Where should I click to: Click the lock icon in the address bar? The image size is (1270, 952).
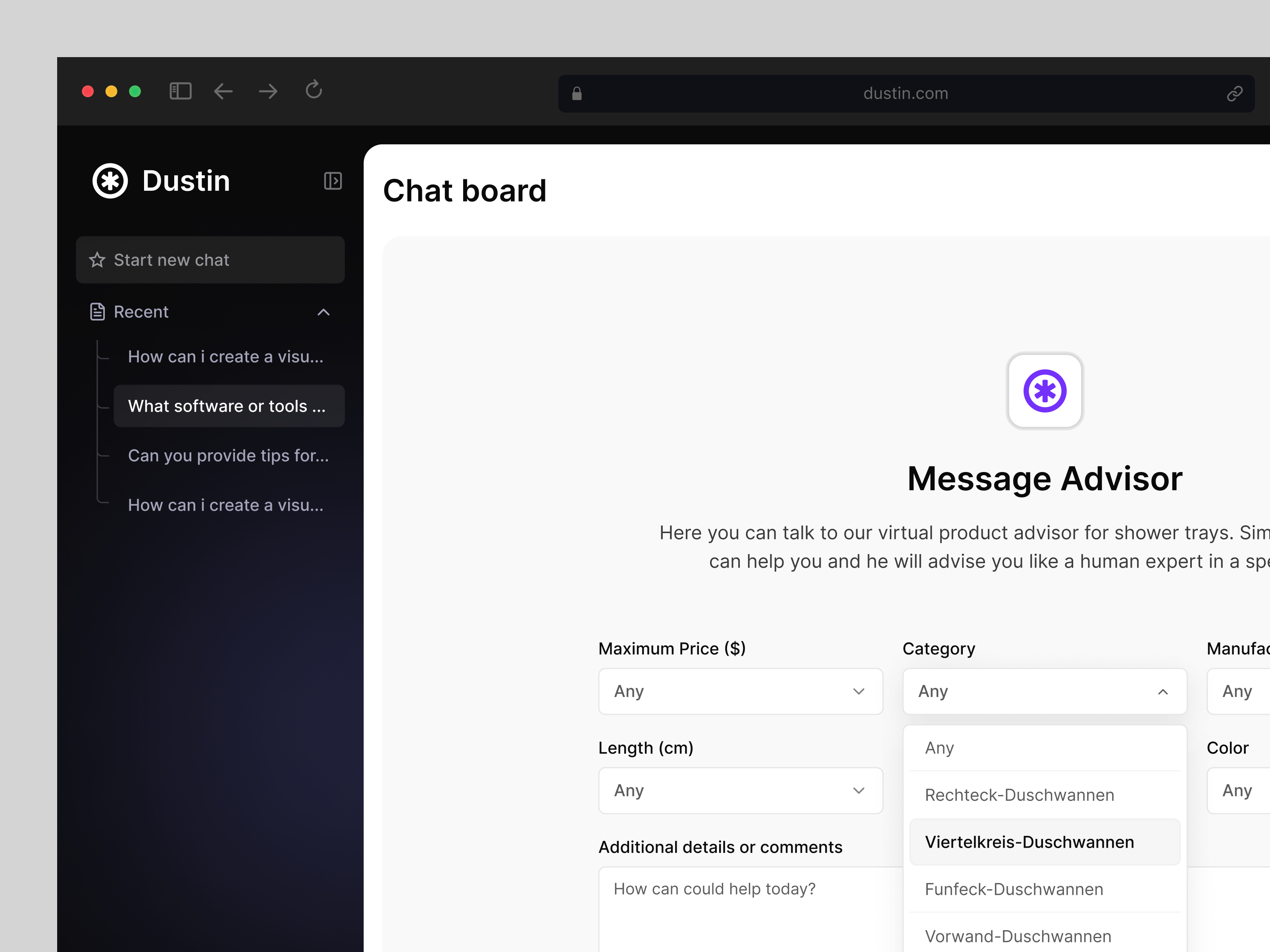coord(577,93)
